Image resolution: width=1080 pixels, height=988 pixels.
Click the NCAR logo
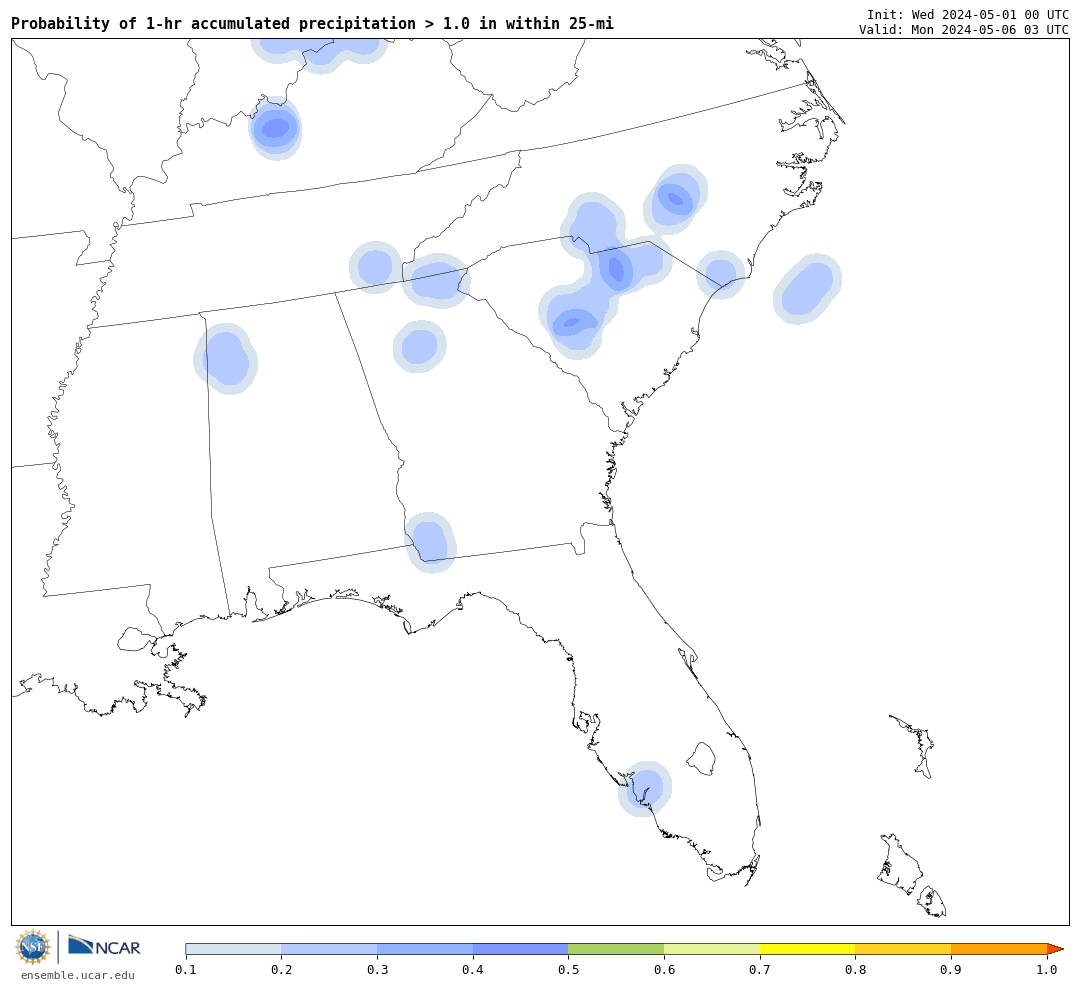click(x=104, y=946)
